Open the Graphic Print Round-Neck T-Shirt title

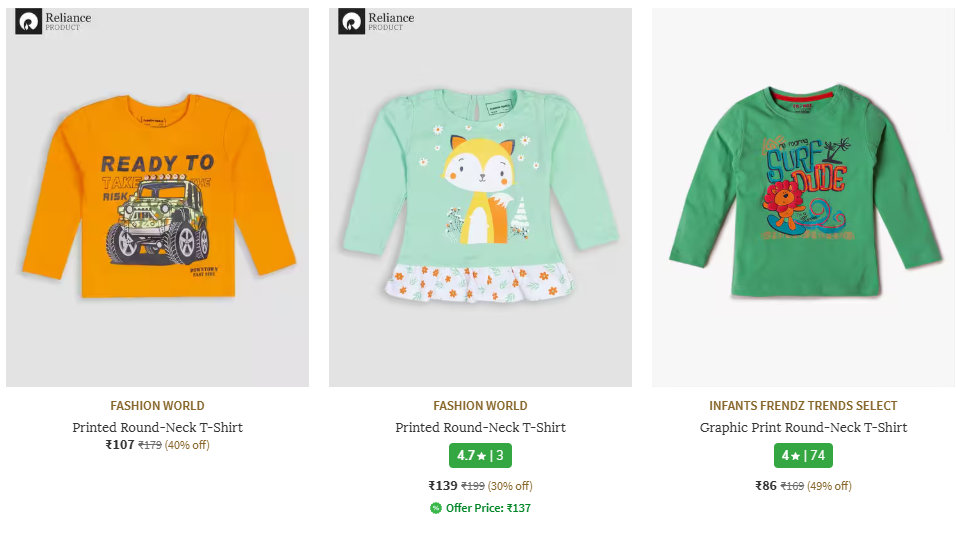tap(803, 427)
